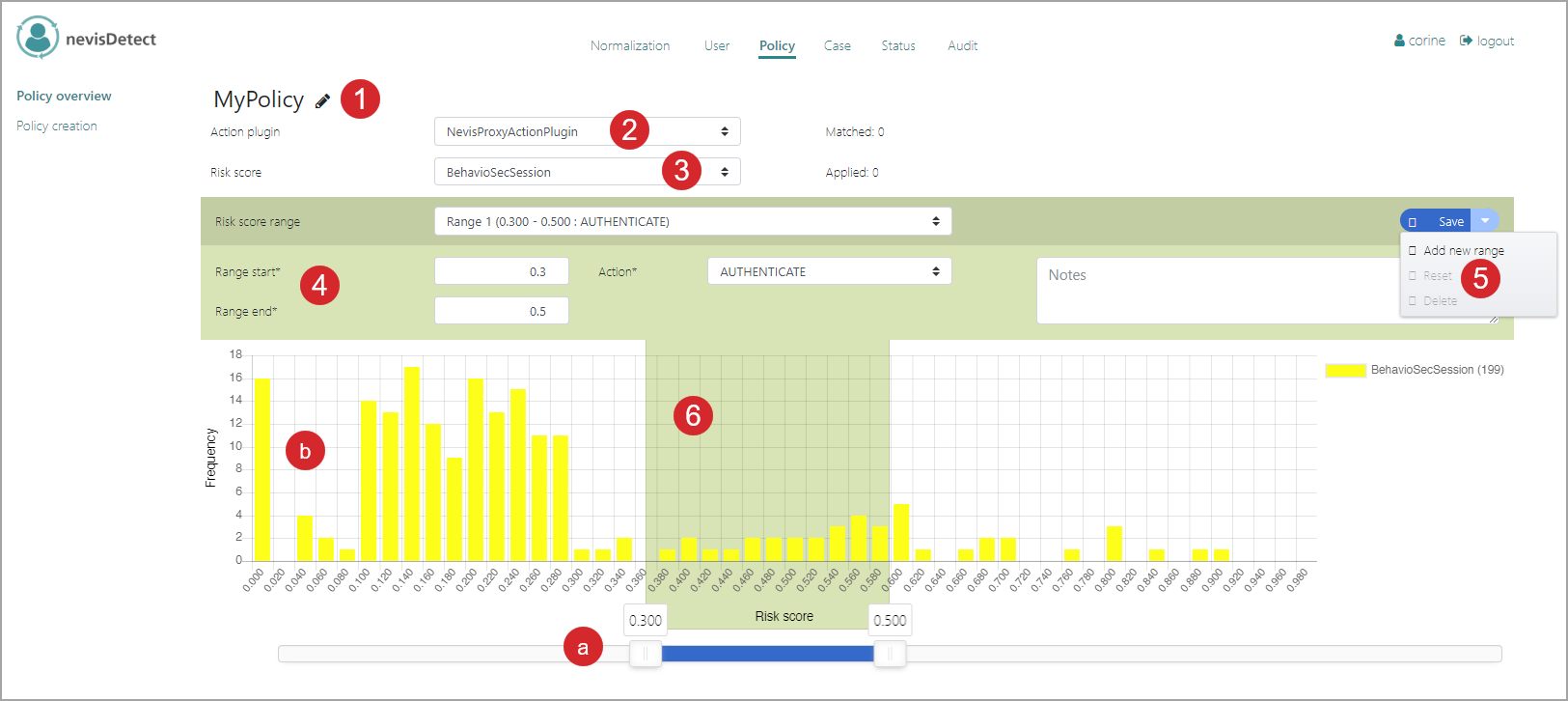Open Policy creation in sidebar
The width and height of the screenshot is (1568, 701).
pos(57,126)
